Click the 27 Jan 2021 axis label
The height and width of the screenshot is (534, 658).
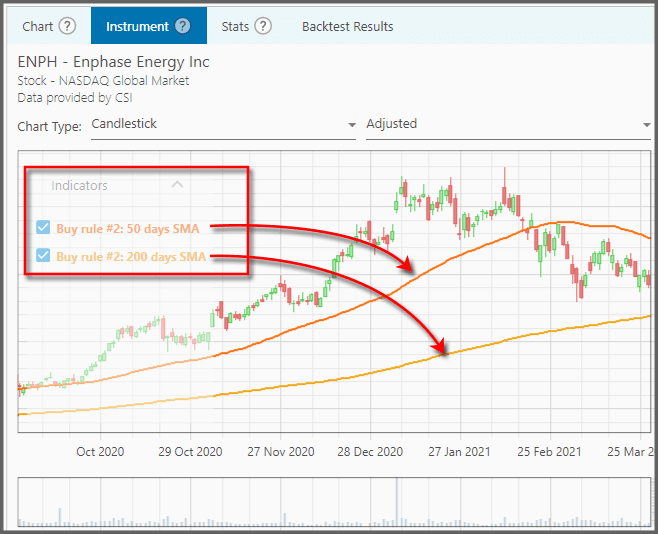click(x=460, y=452)
